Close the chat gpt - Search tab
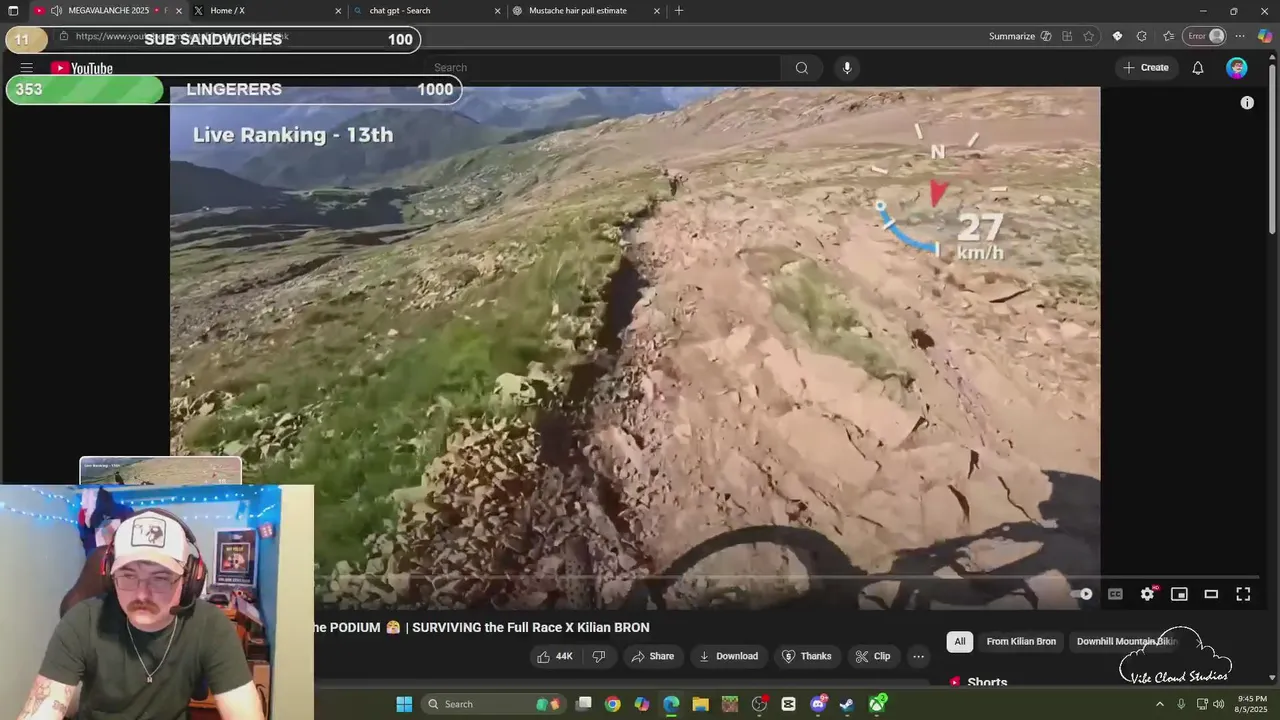Viewport: 1280px width, 720px height. [x=497, y=11]
